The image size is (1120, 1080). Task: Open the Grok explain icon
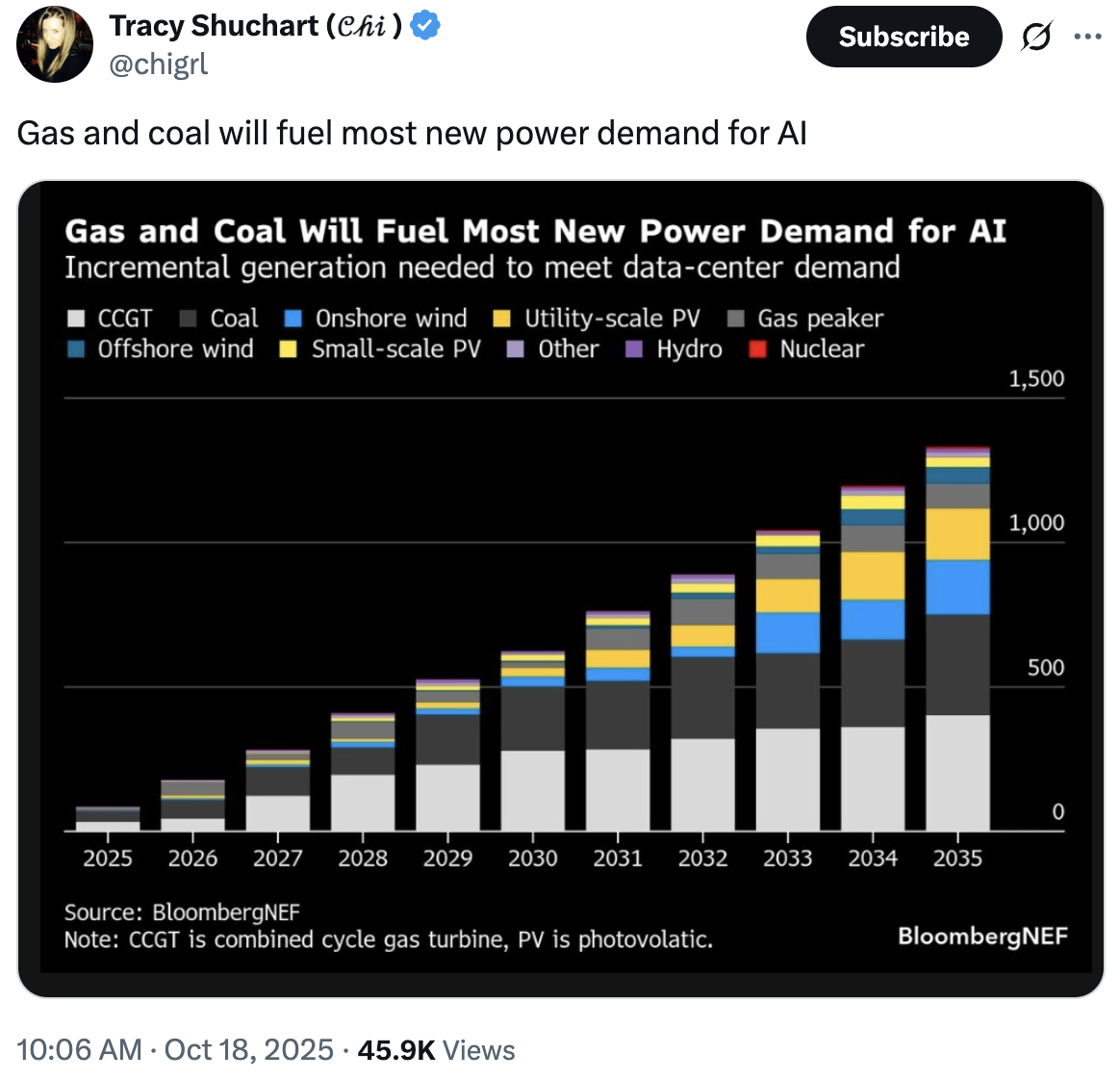[1035, 37]
